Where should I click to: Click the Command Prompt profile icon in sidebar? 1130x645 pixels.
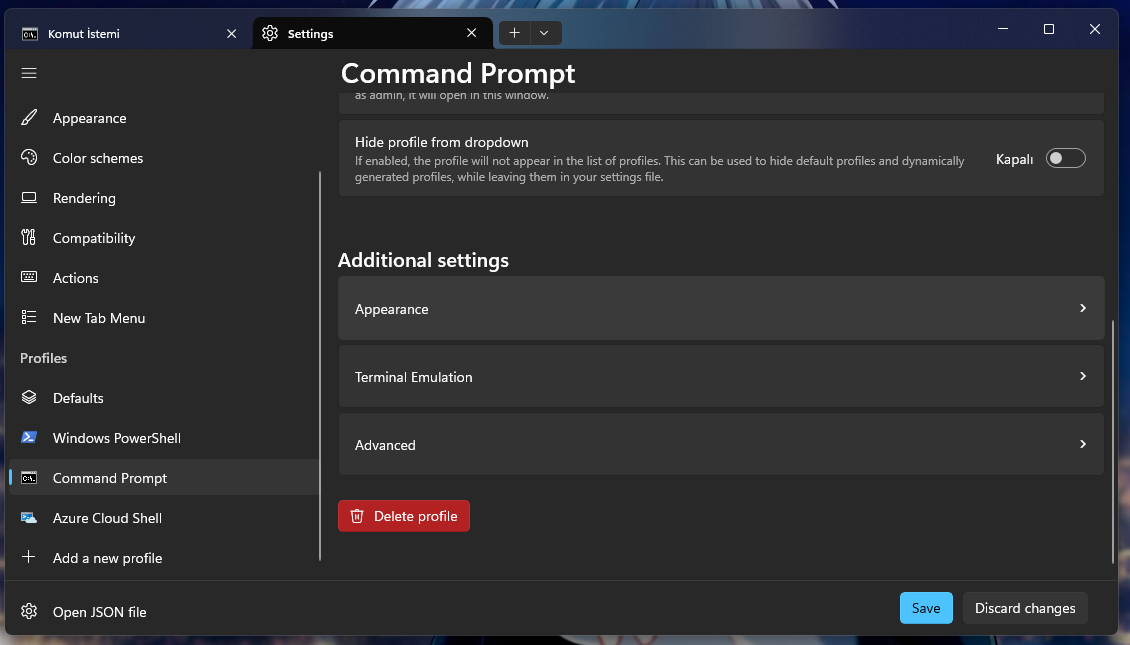29,478
